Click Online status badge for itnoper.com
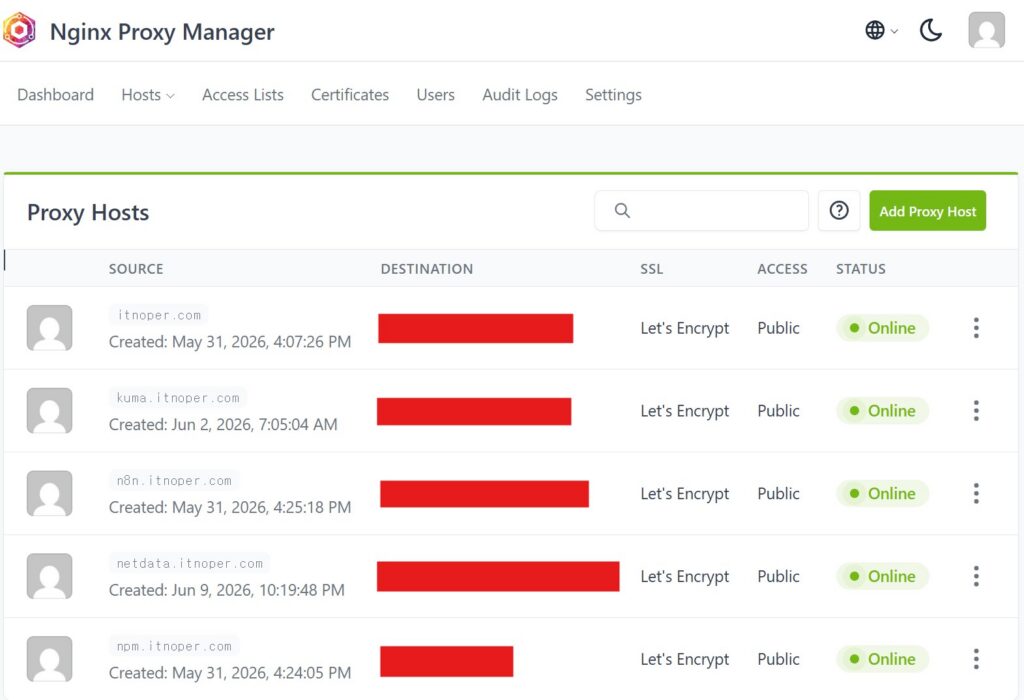 [882, 328]
